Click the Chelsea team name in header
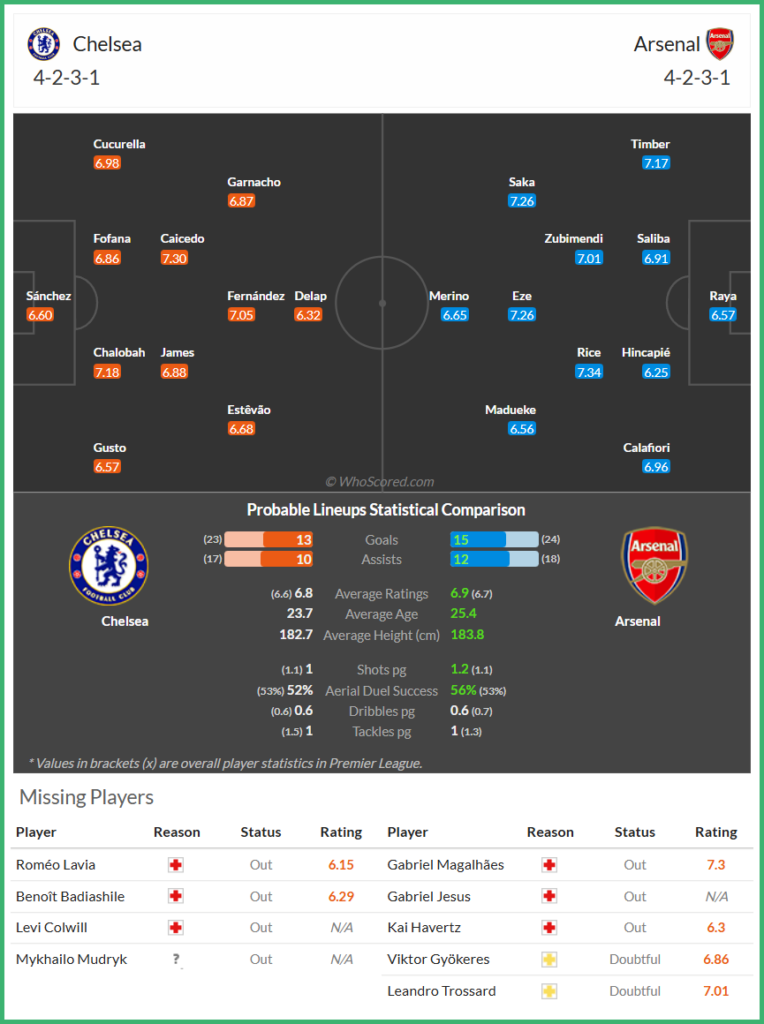Image resolution: width=764 pixels, height=1024 pixels. coord(107,44)
